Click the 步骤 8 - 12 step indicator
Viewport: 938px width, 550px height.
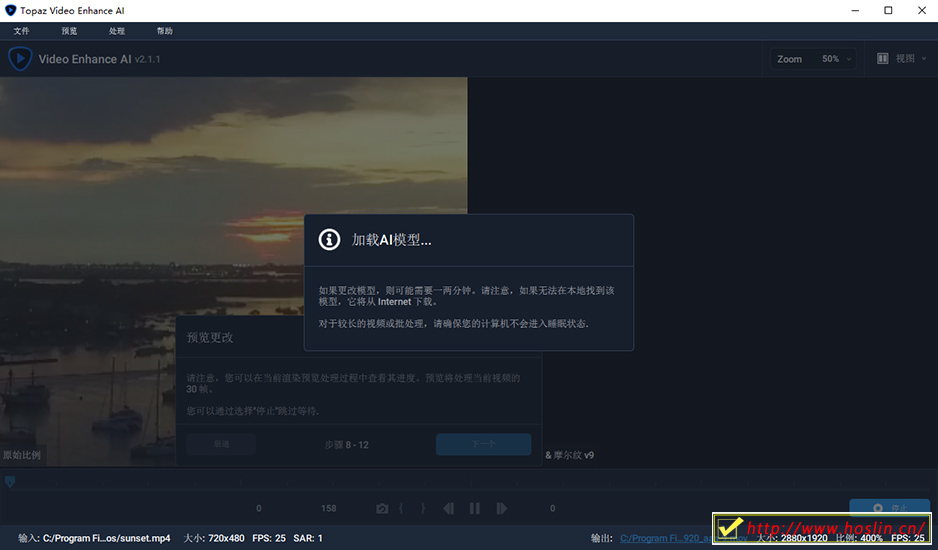(x=346, y=445)
